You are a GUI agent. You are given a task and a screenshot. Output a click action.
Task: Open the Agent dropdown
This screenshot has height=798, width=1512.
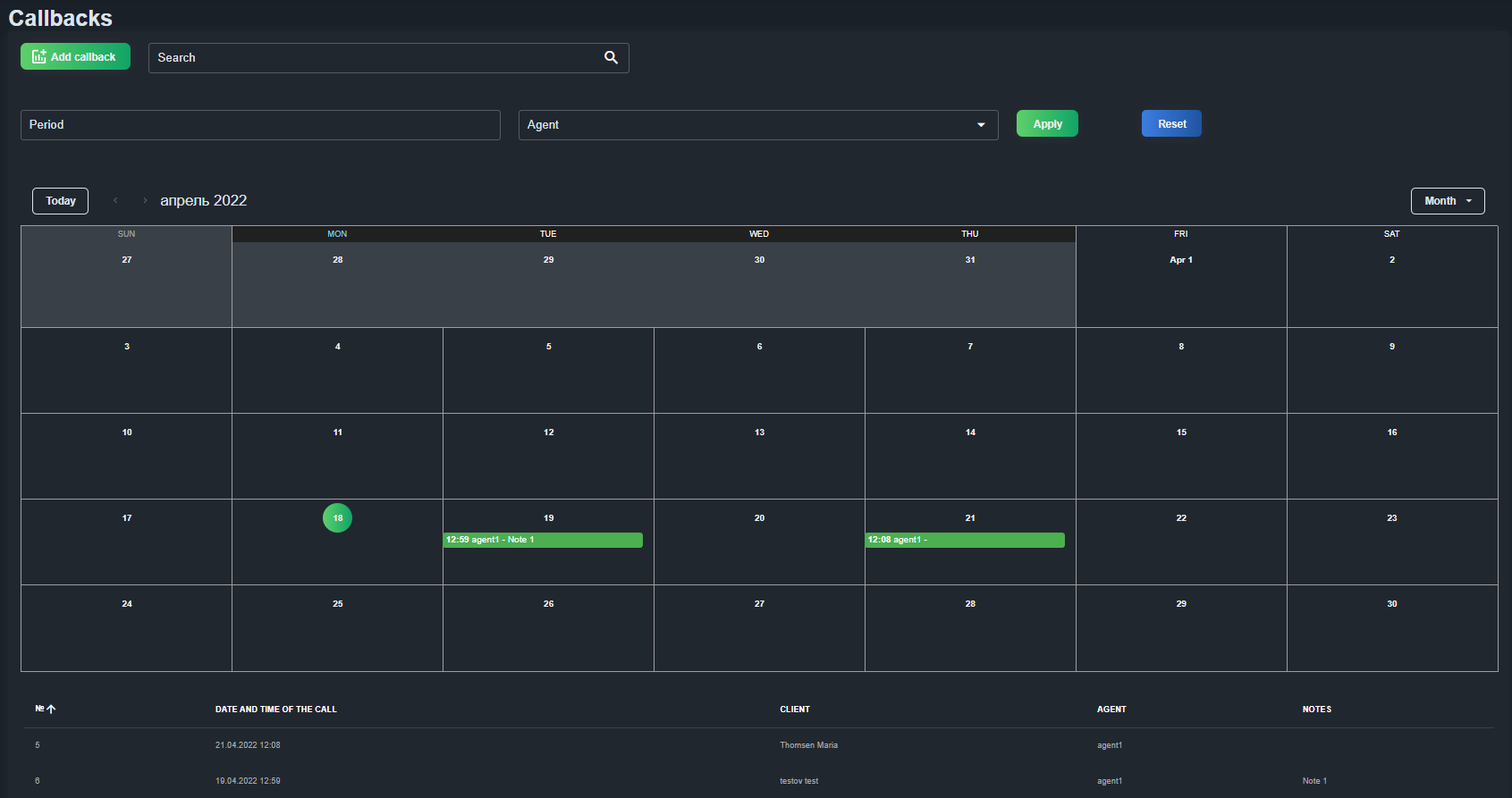758,125
